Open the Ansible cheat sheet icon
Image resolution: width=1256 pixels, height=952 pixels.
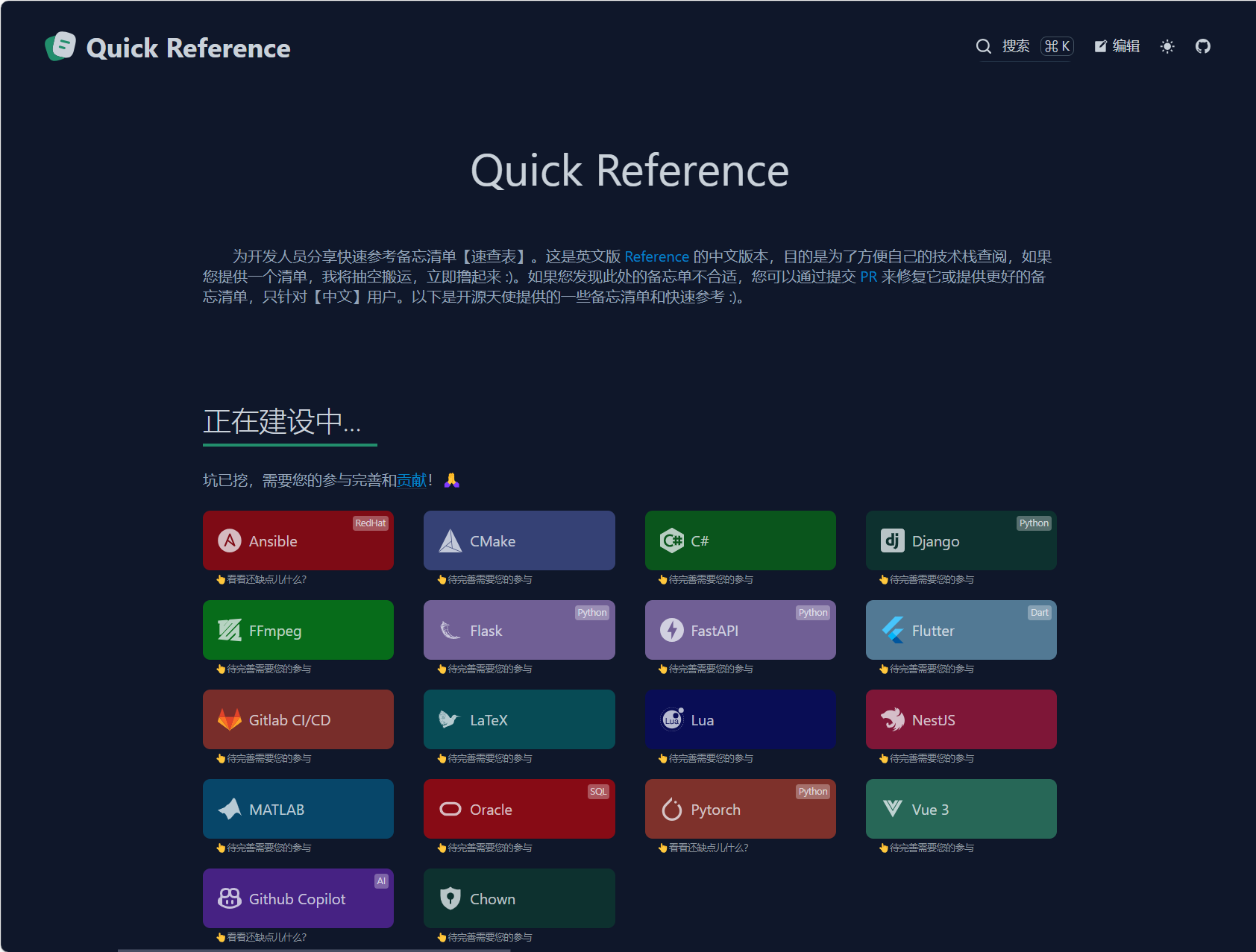(x=229, y=540)
